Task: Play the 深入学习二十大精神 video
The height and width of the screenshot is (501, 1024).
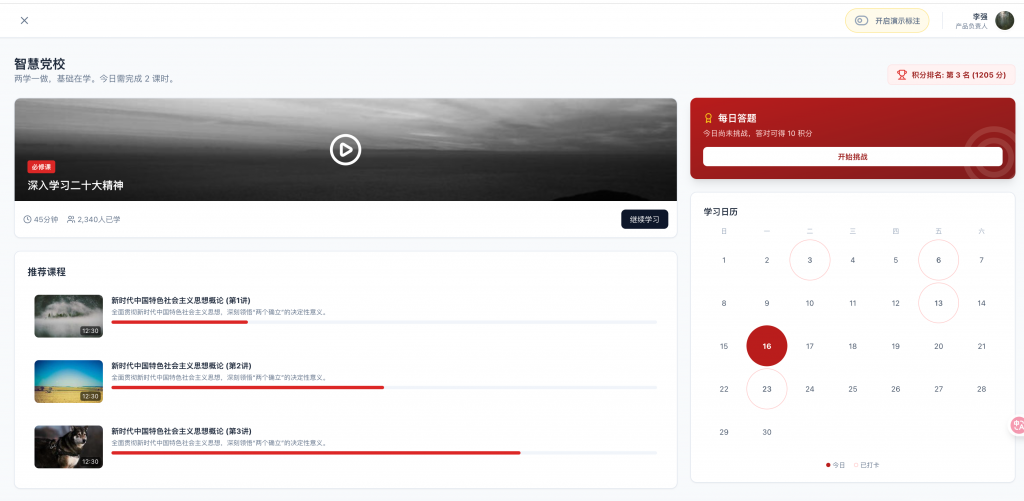Action: tap(345, 150)
